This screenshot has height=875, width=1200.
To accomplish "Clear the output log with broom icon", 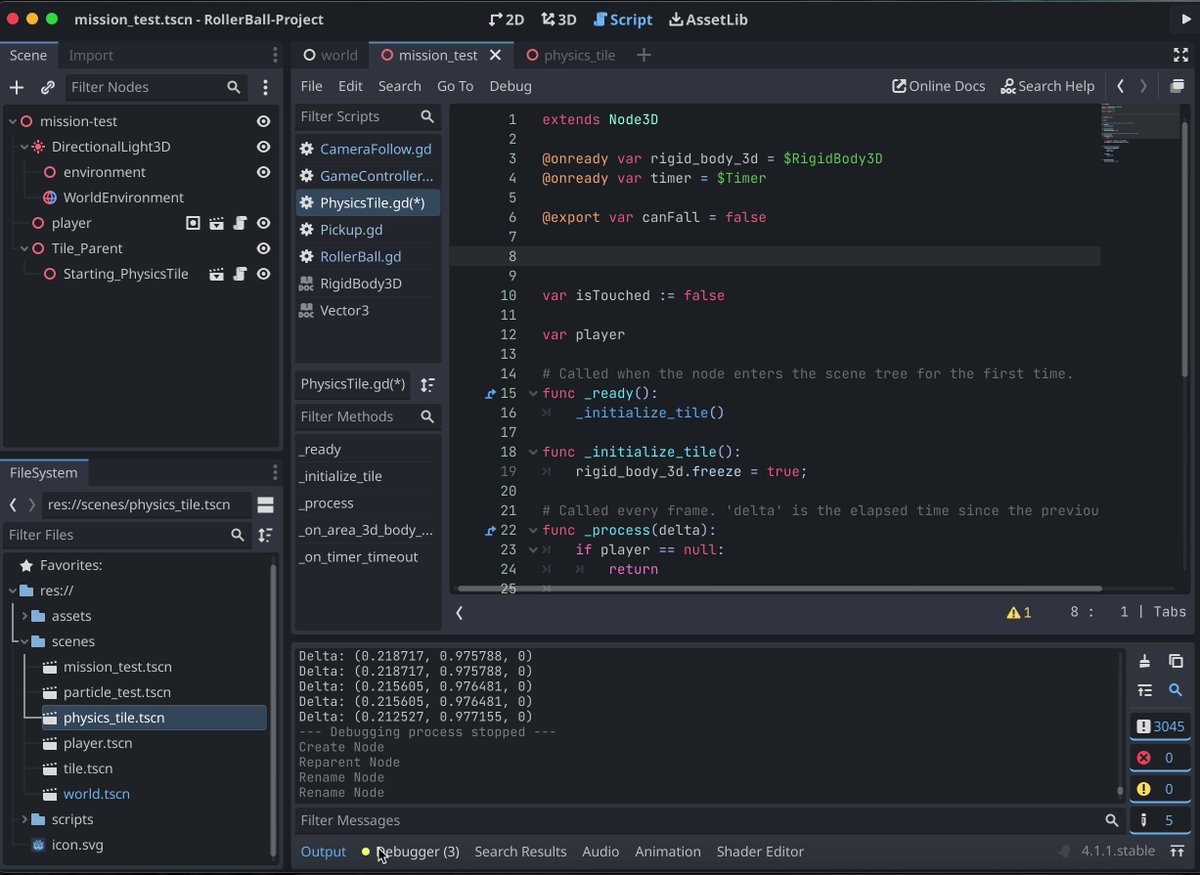I will 1145,661.
